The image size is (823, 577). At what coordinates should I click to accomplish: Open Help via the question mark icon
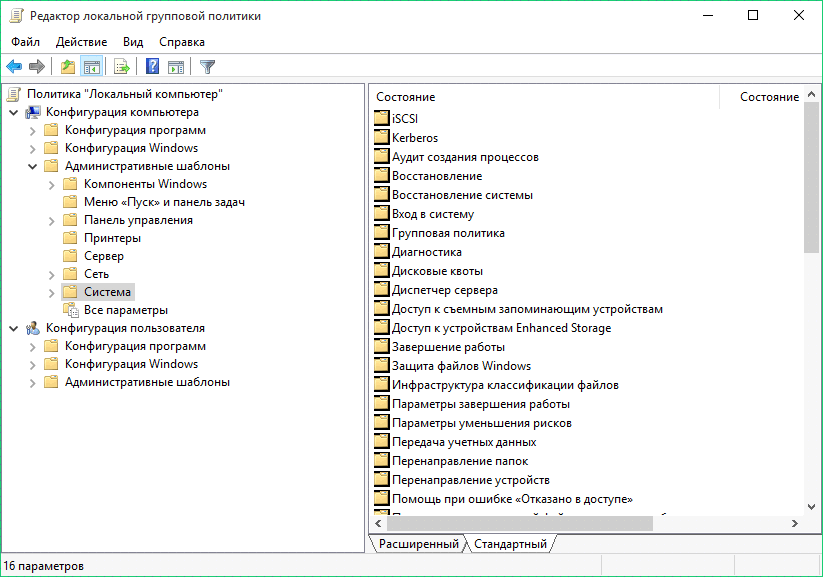click(152, 67)
